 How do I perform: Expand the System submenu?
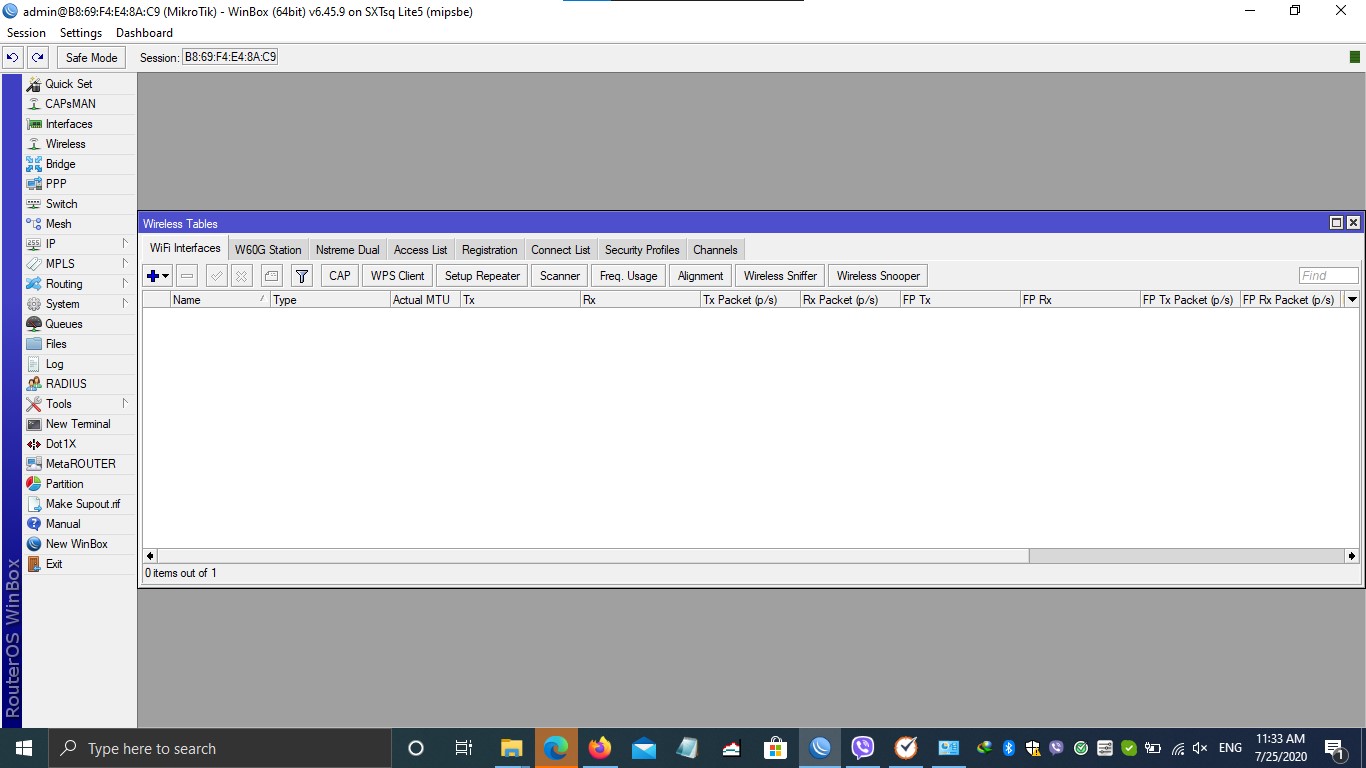80,304
